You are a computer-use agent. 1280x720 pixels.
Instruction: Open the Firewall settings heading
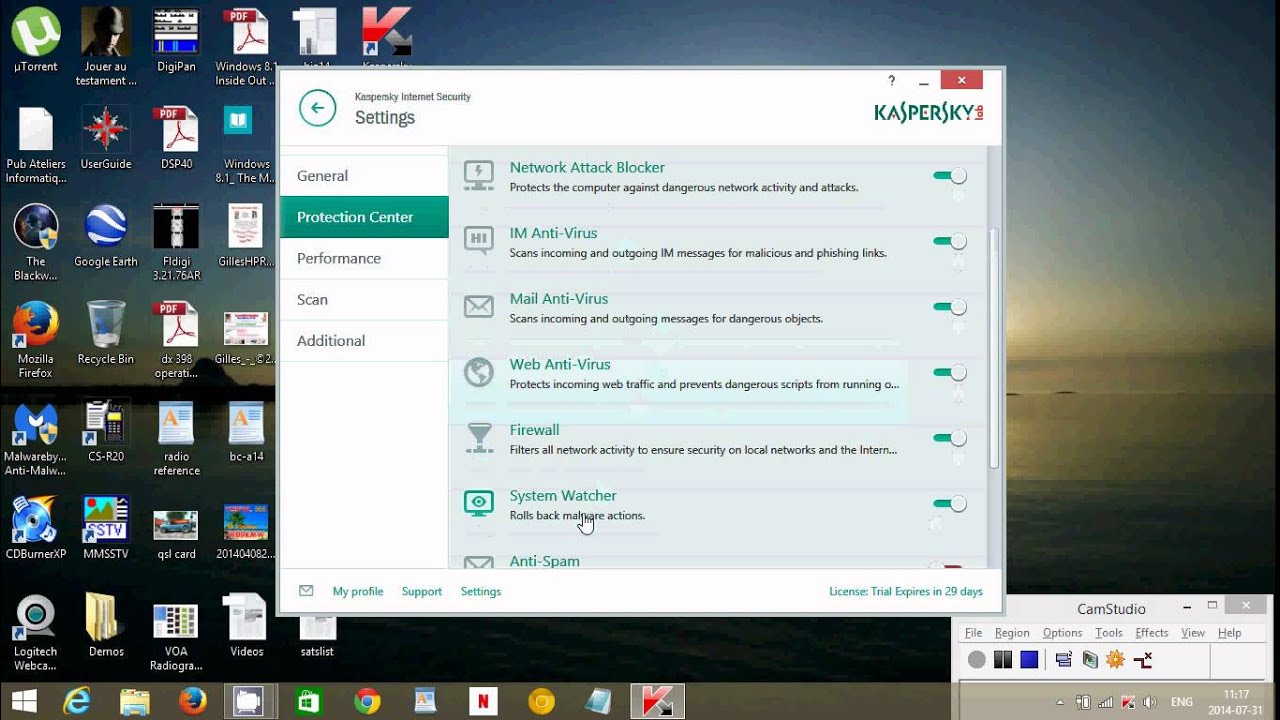[x=534, y=430]
